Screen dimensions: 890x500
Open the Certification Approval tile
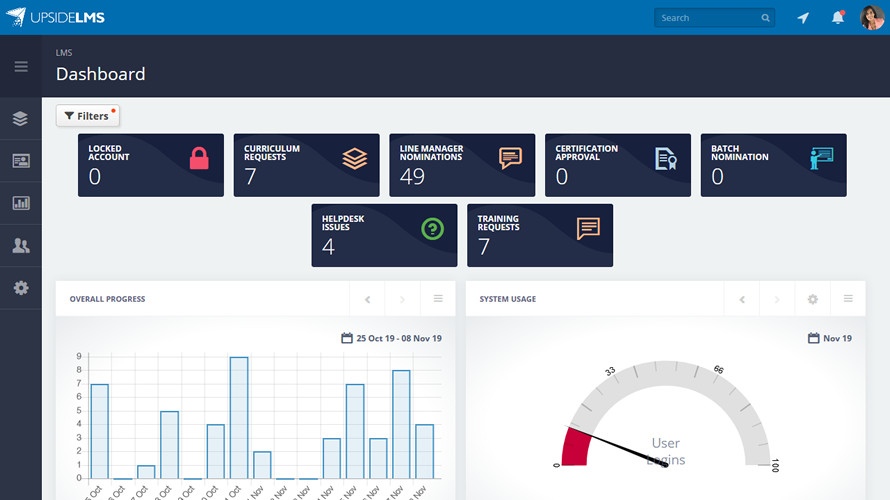pyautogui.click(x=618, y=165)
